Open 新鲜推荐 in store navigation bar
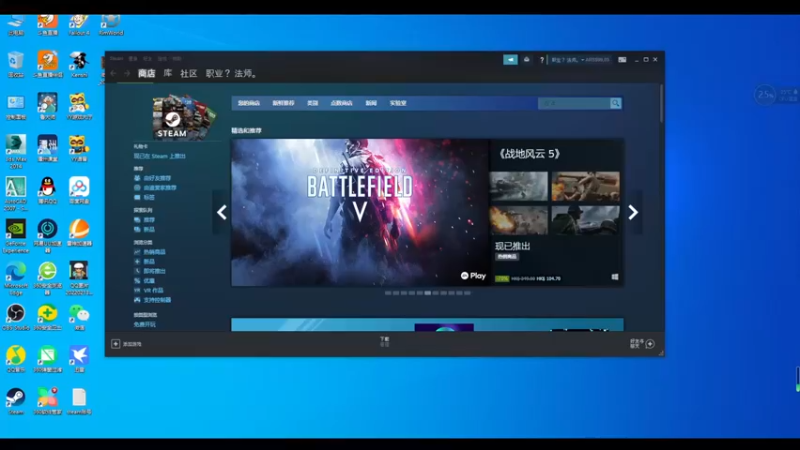Viewport: 800px width, 450px height. click(283, 103)
